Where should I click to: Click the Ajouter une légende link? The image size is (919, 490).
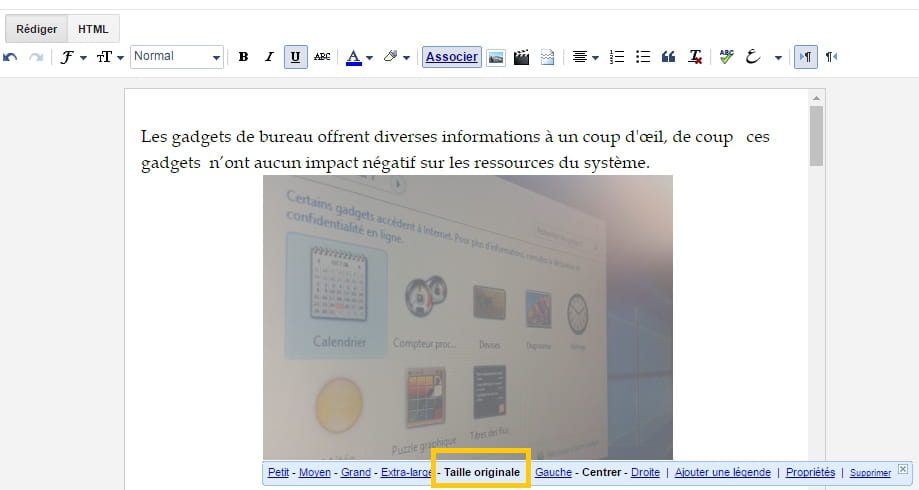point(723,472)
